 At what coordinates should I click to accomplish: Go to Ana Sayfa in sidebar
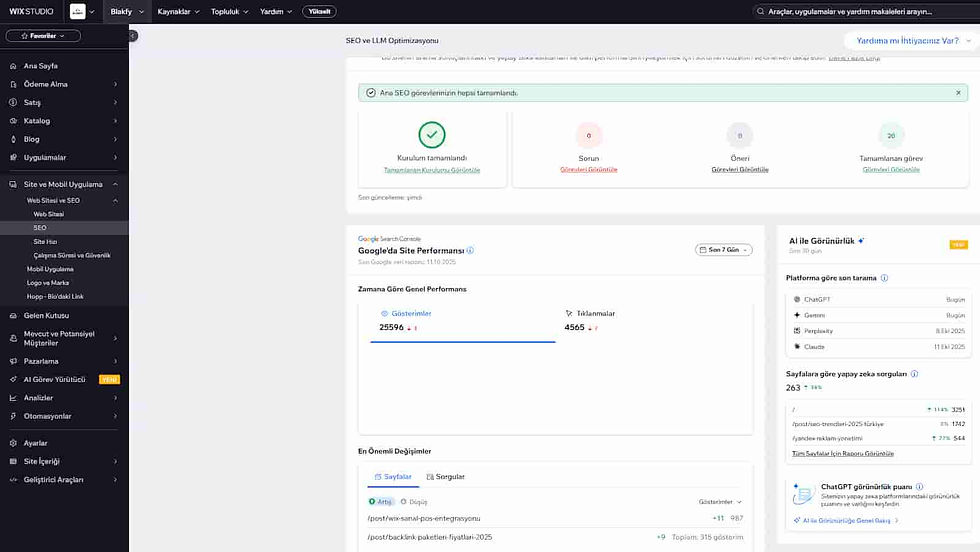41,66
